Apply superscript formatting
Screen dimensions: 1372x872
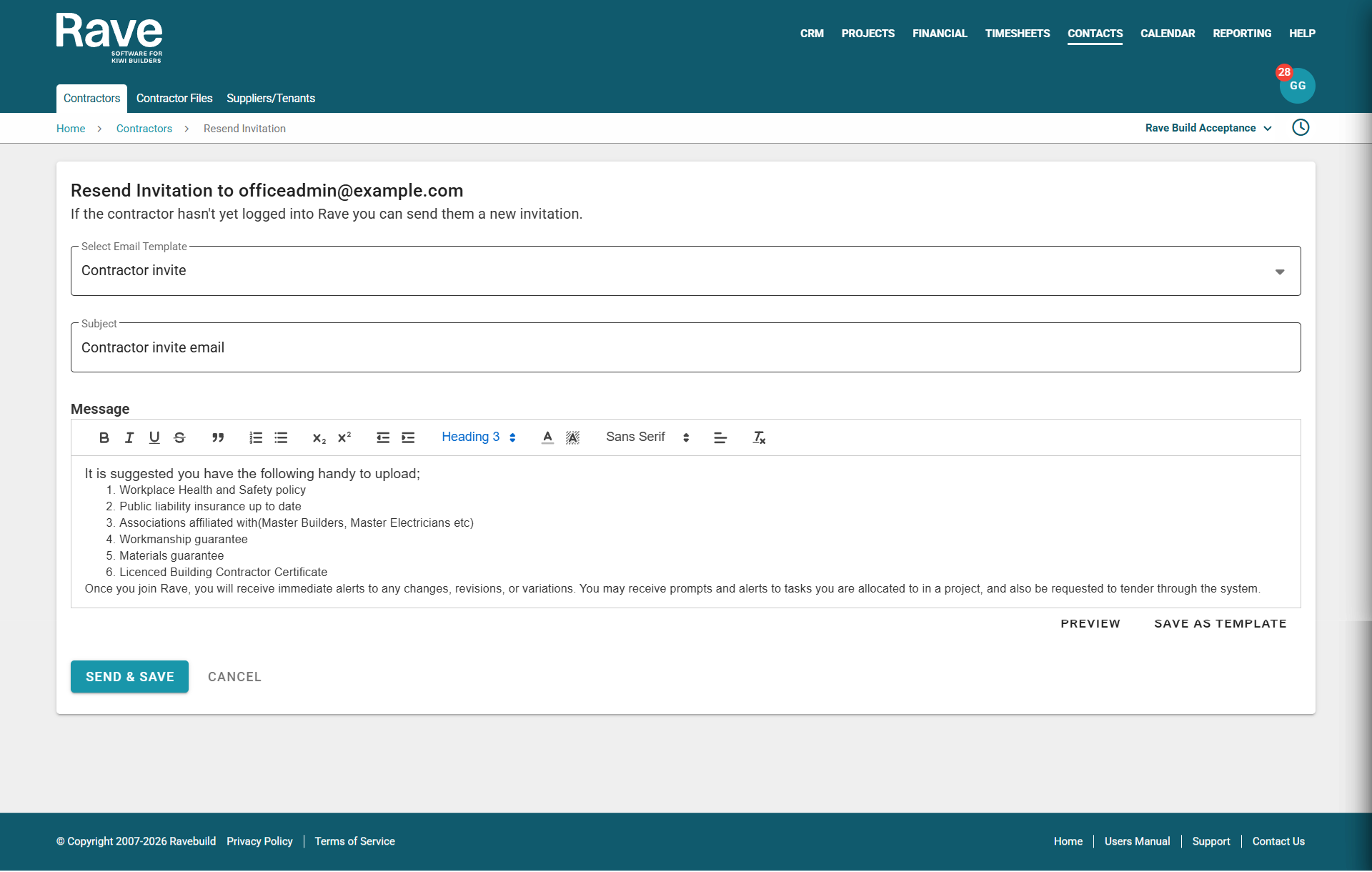tap(344, 437)
